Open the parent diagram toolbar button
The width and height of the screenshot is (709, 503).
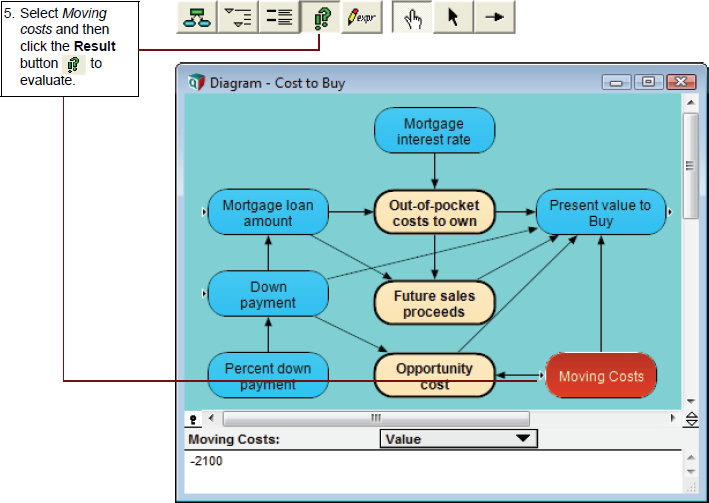coord(197,17)
